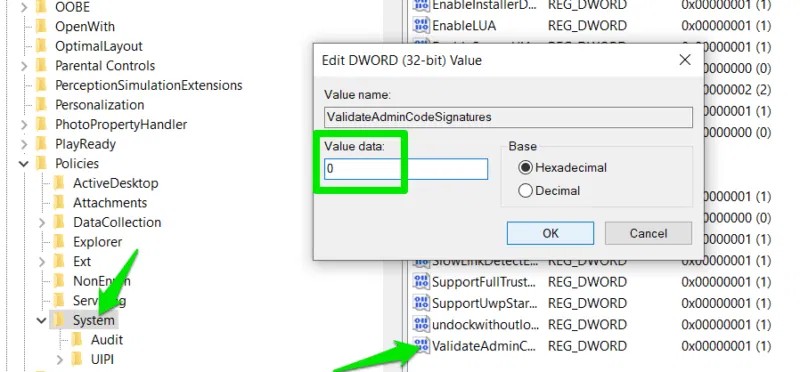Screen dimensions: 800x372
Task: Select the Attachments key in the tree
Action: [x=110, y=203]
